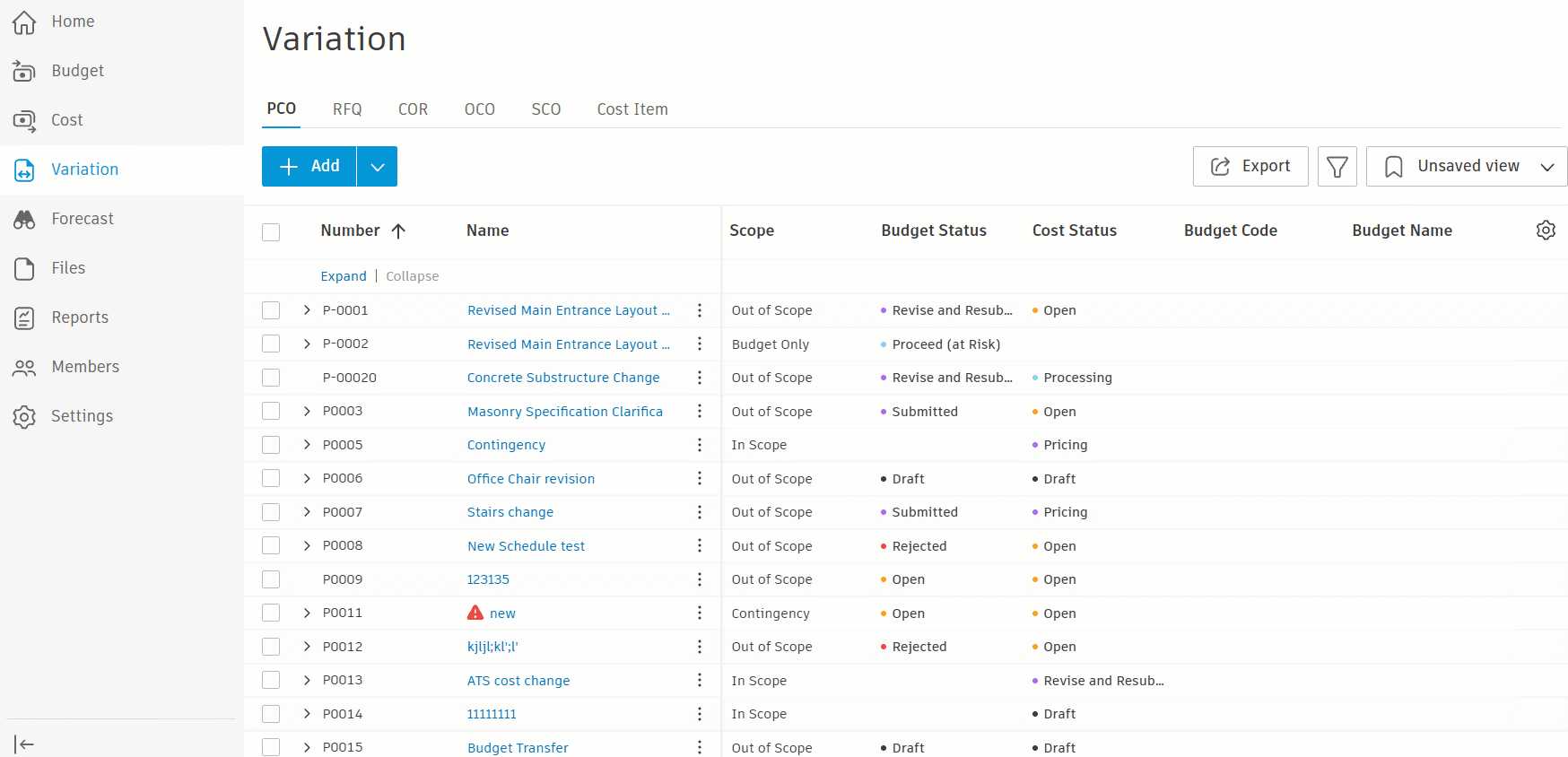Click the Budget sidebar icon
Screen dimensions: 1568x757
[x=24, y=71]
